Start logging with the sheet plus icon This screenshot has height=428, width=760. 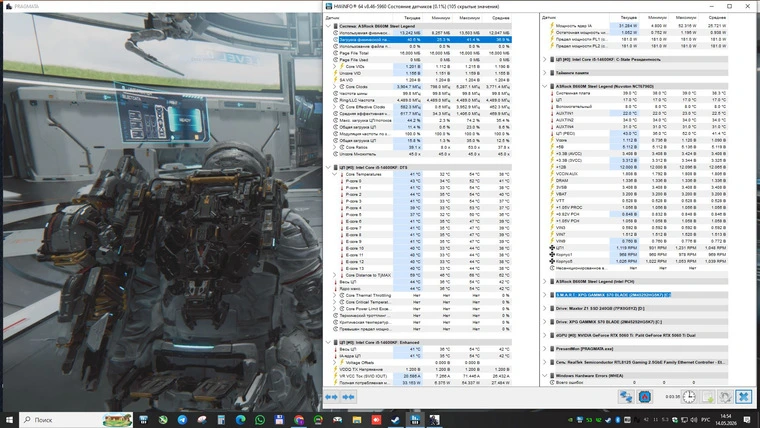708,396
